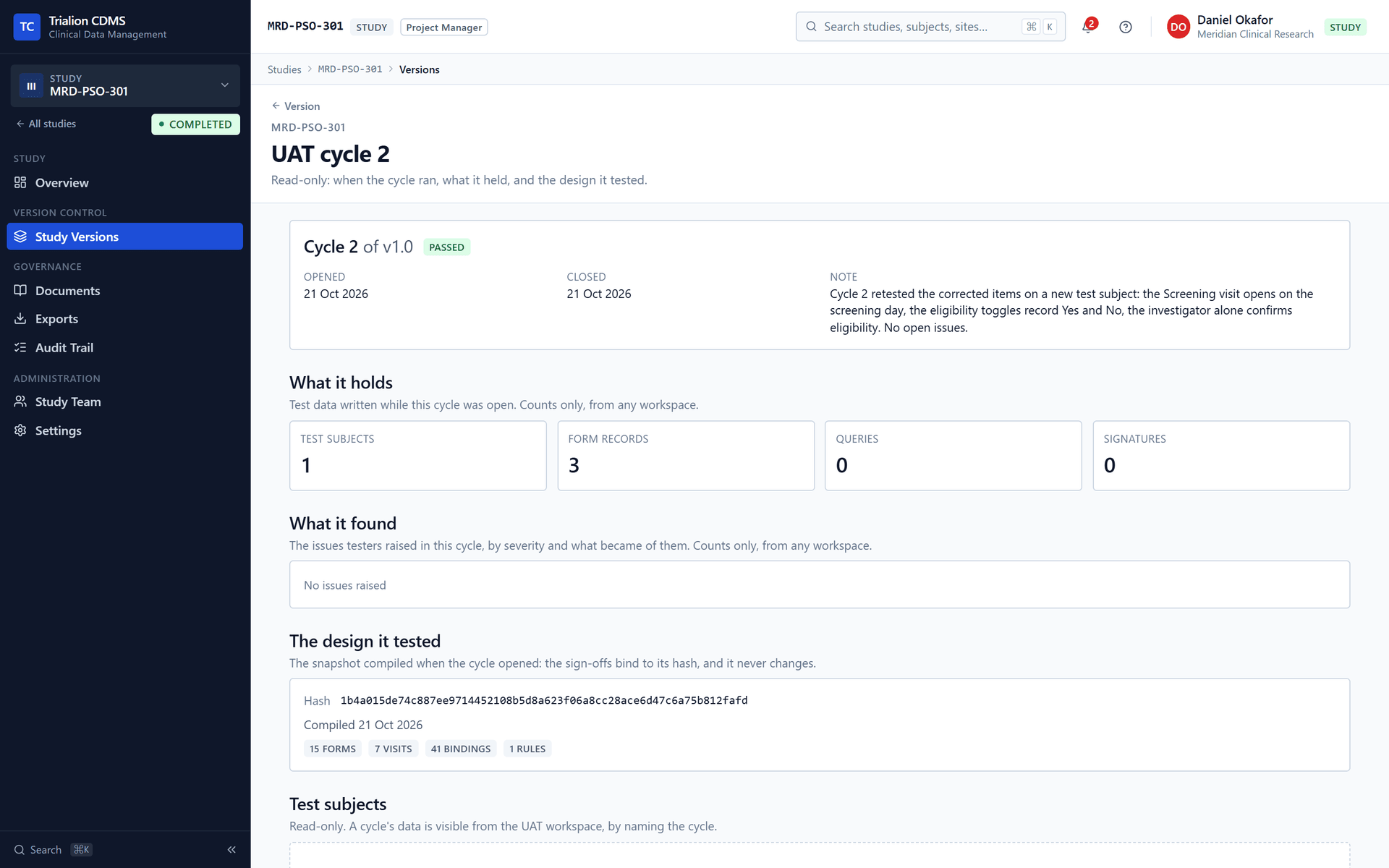The width and height of the screenshot is (1389, 868).
Task: Click the Exports download icon
Action: tap(20, 319)
